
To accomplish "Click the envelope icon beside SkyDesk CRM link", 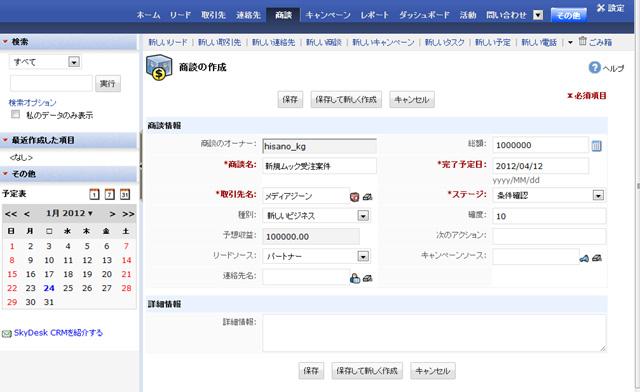I will [x=7, y=334].
